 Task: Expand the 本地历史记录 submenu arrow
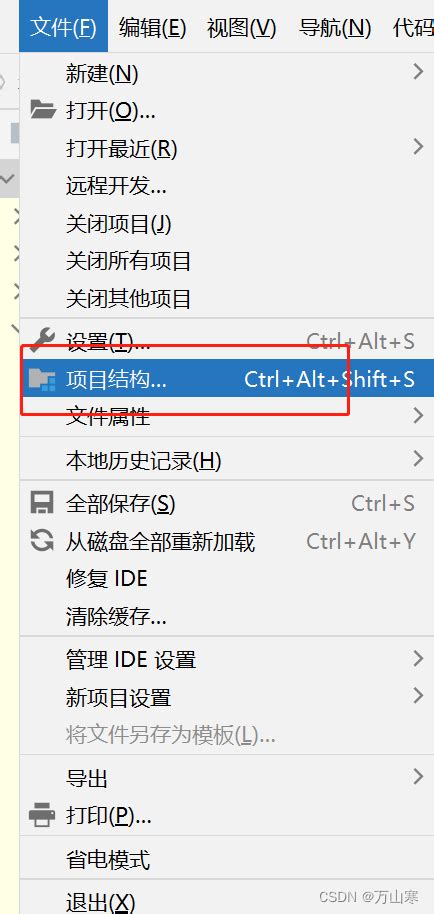418,459
